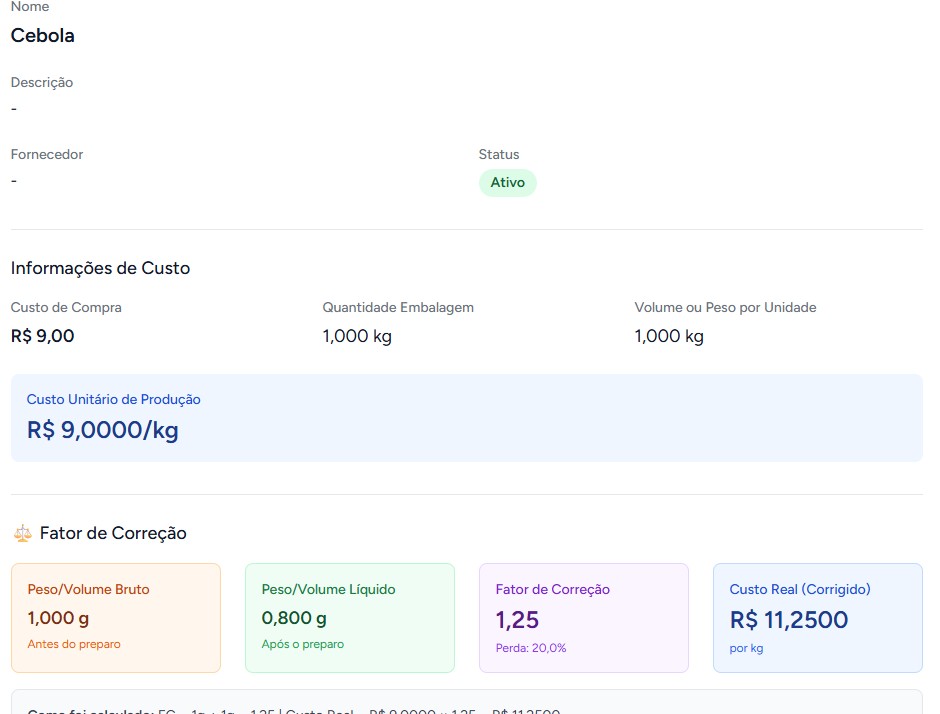Click the green Ativo status badge

coord(507,183)
